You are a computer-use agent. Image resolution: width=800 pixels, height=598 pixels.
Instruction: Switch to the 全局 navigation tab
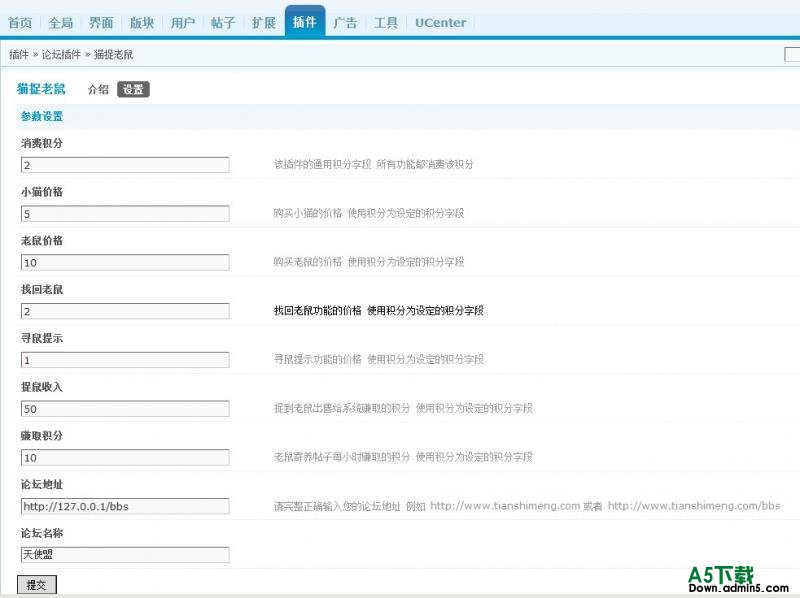click(61, 23)
